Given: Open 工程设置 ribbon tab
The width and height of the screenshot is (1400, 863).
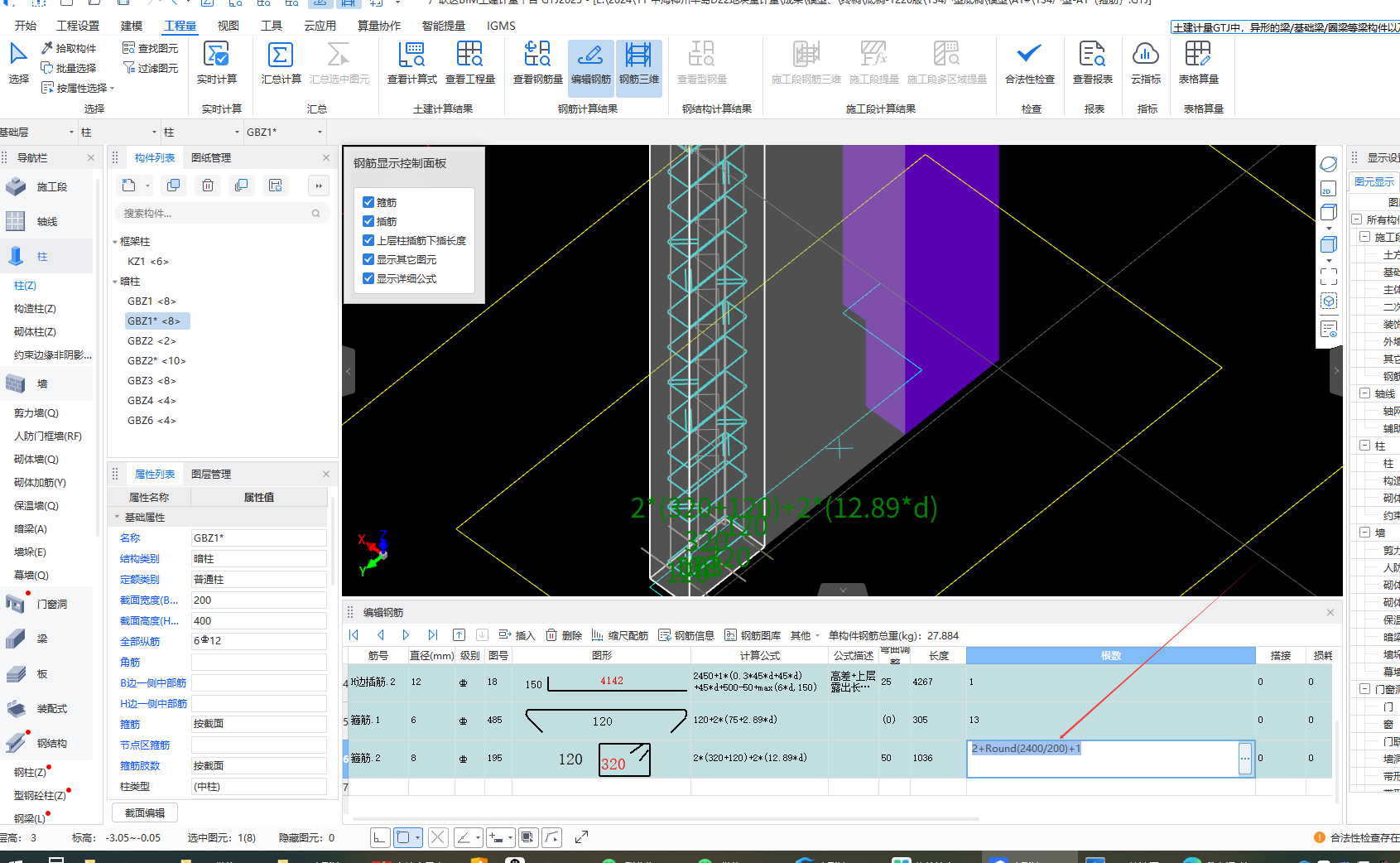Looking at the screenshot, I should 78,26.
